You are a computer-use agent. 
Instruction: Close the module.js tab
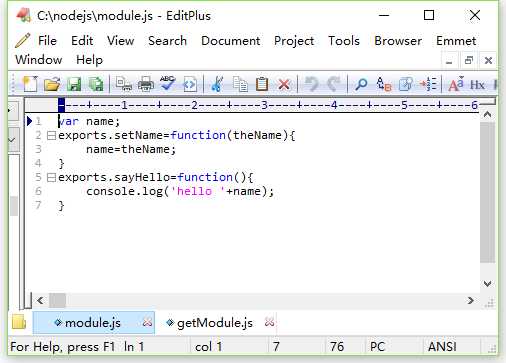click(x=147, y=322)
